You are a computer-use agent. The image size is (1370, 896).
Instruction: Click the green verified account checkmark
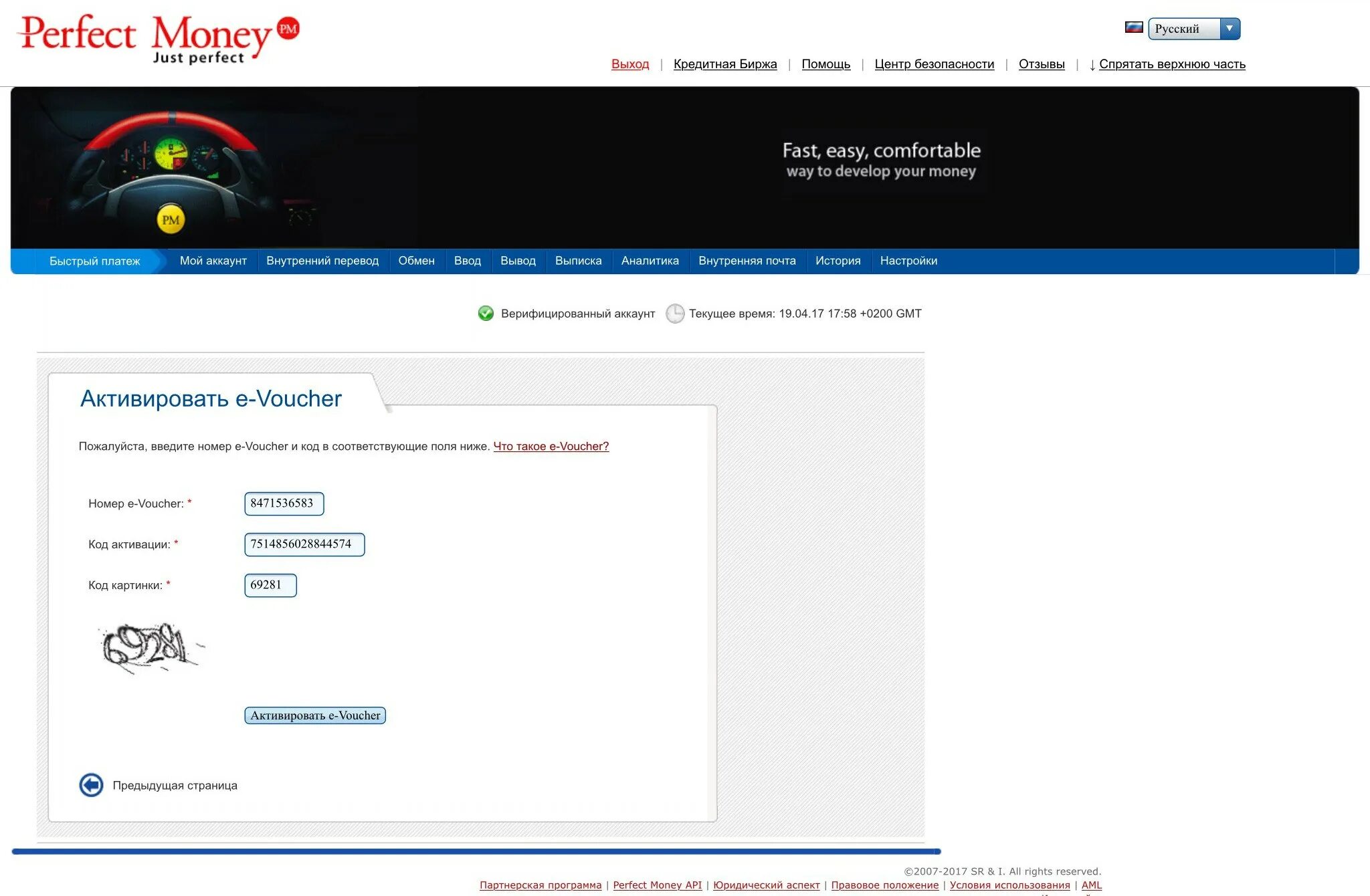[x=486, y=314]
